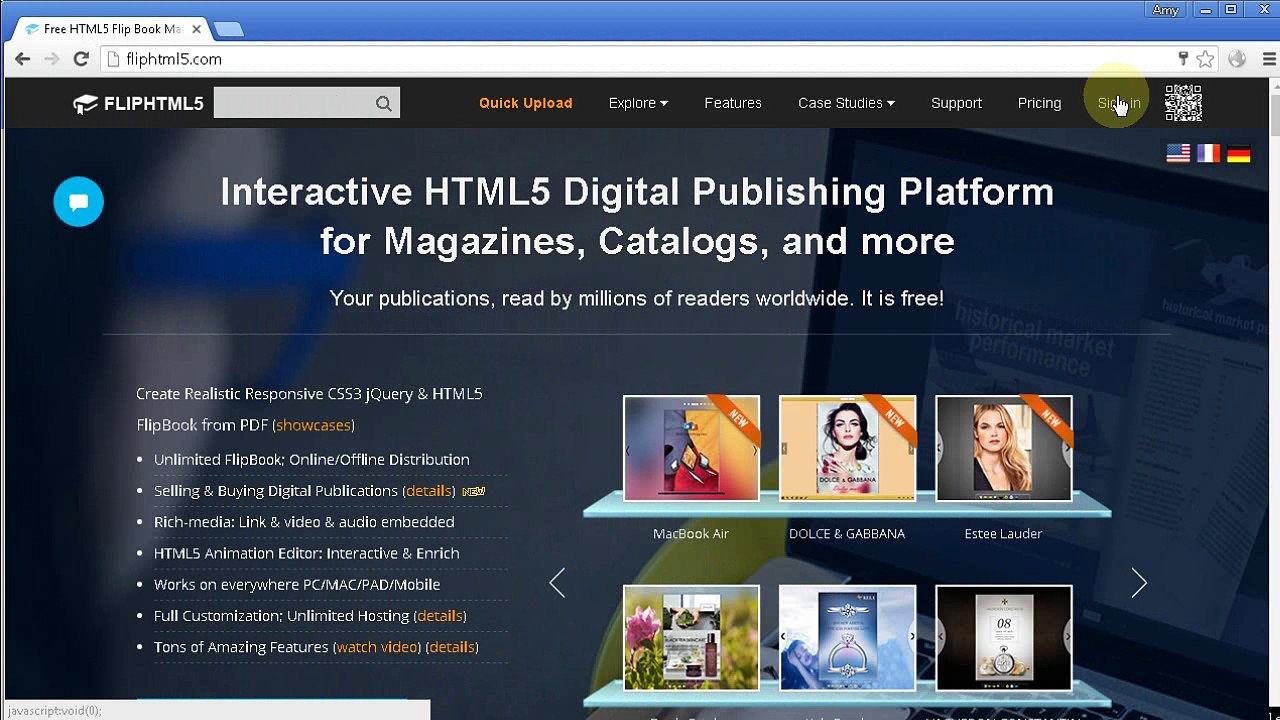Click the Estee Lauder caption
Screen dimensions: 1280x720
1003,534
